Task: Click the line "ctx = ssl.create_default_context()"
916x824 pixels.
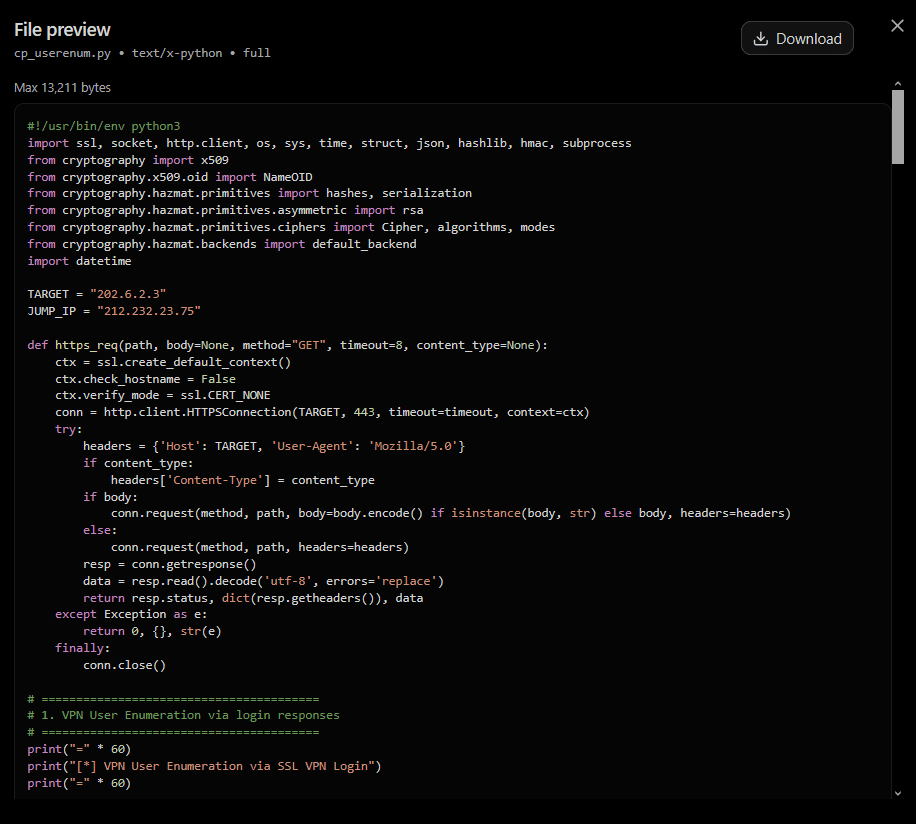Action: (173, 362)
